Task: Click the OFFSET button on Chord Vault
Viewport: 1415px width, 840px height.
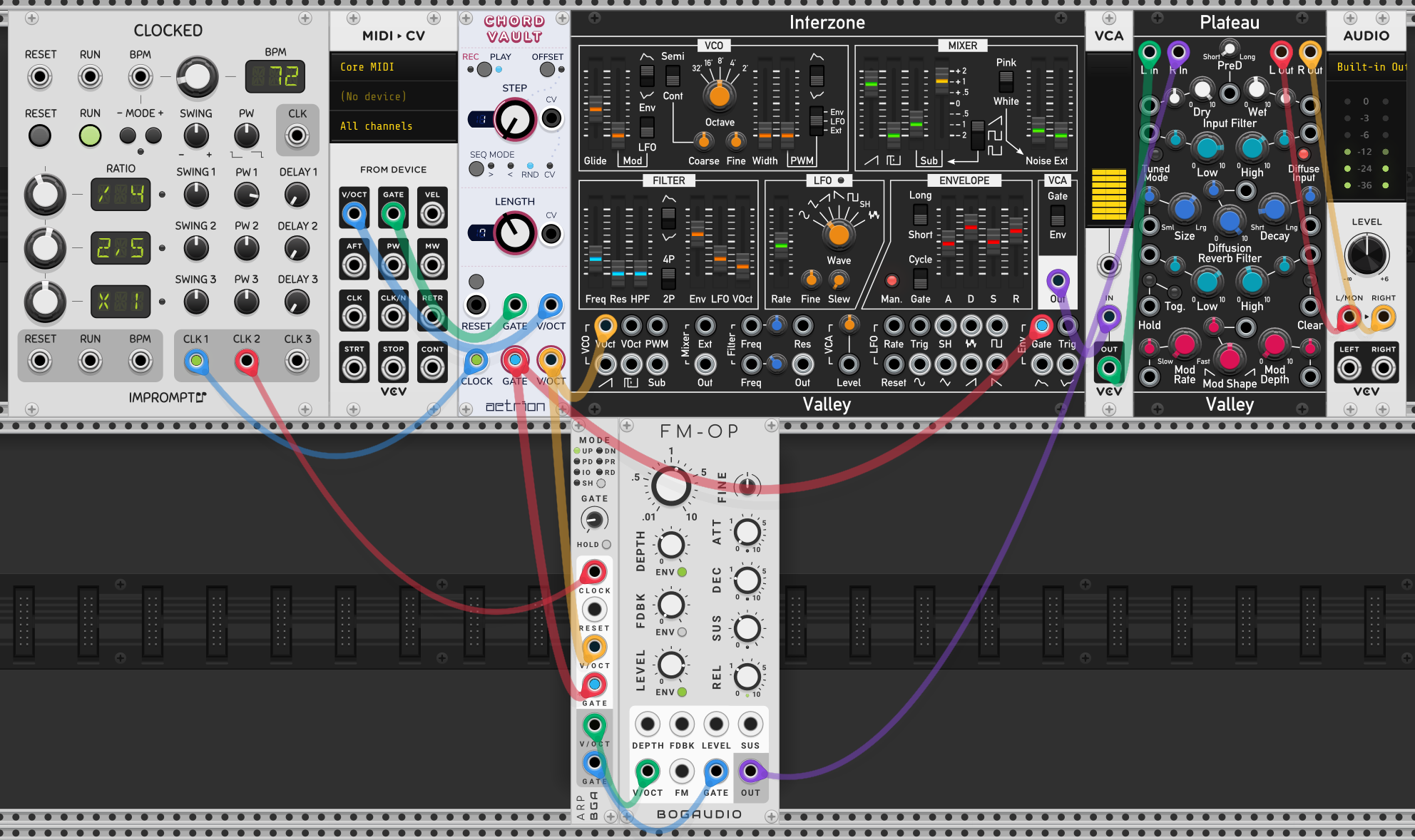Action: 547,69
